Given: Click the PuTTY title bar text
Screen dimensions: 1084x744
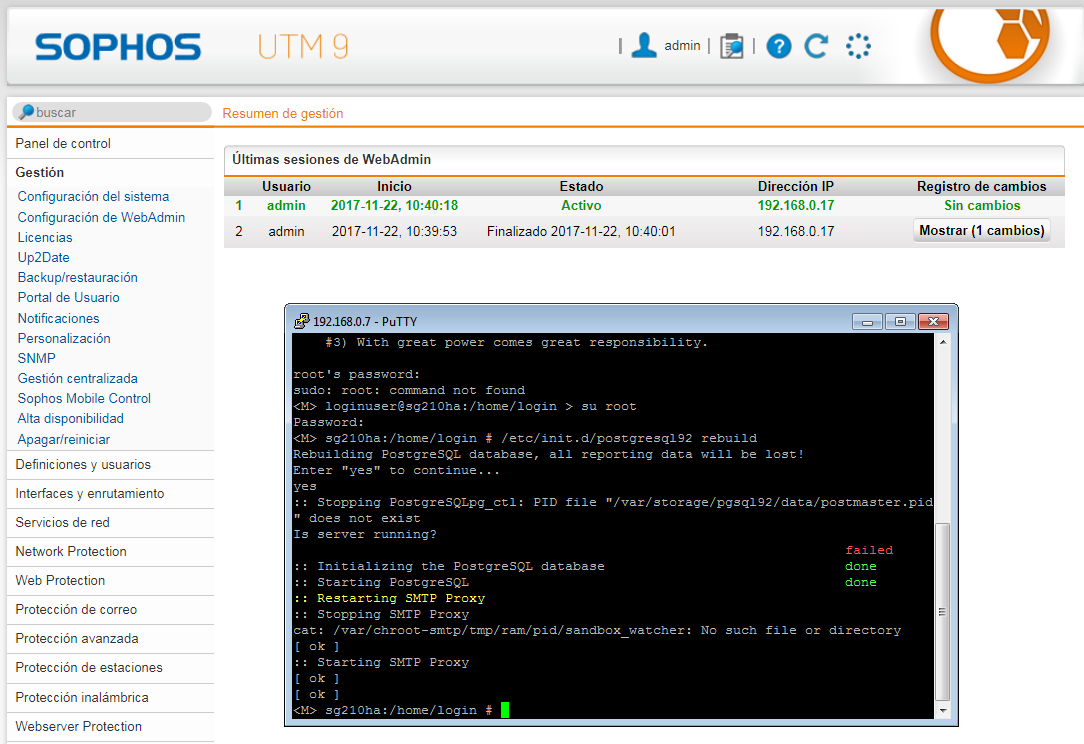Looking at the screenshot, I should pos(365,322).
